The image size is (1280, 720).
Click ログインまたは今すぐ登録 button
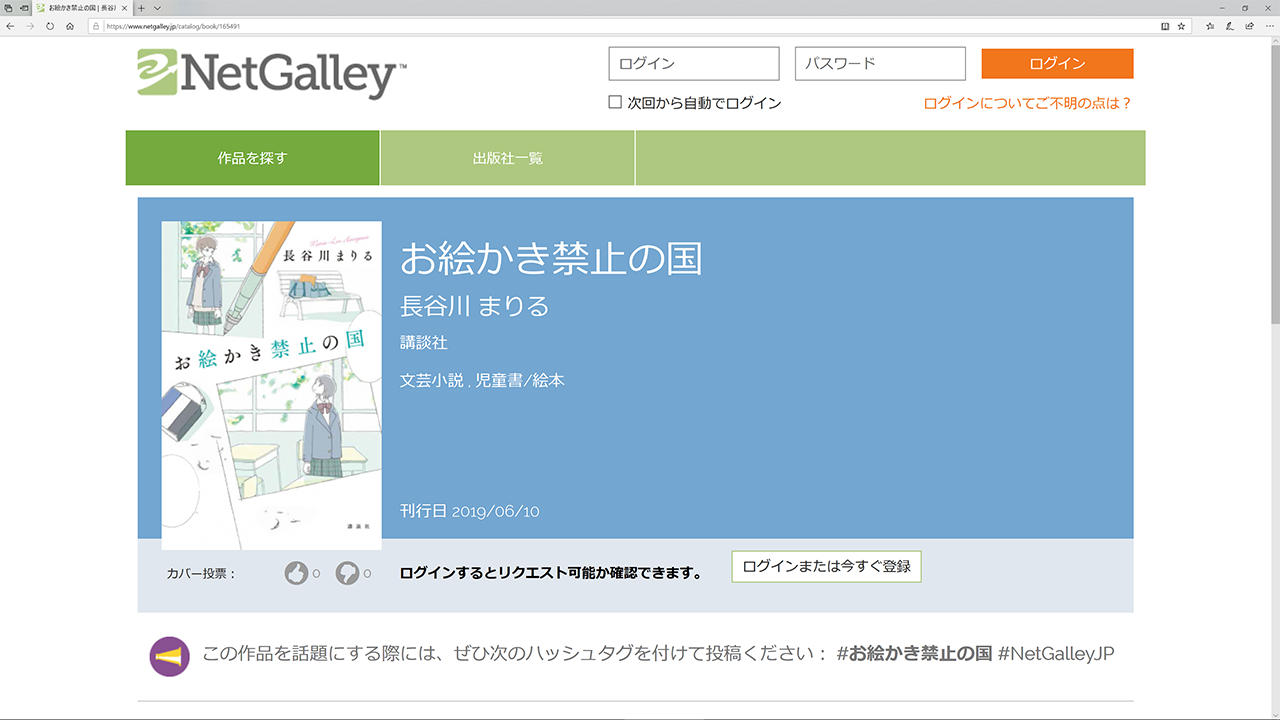tap(826, 566)
